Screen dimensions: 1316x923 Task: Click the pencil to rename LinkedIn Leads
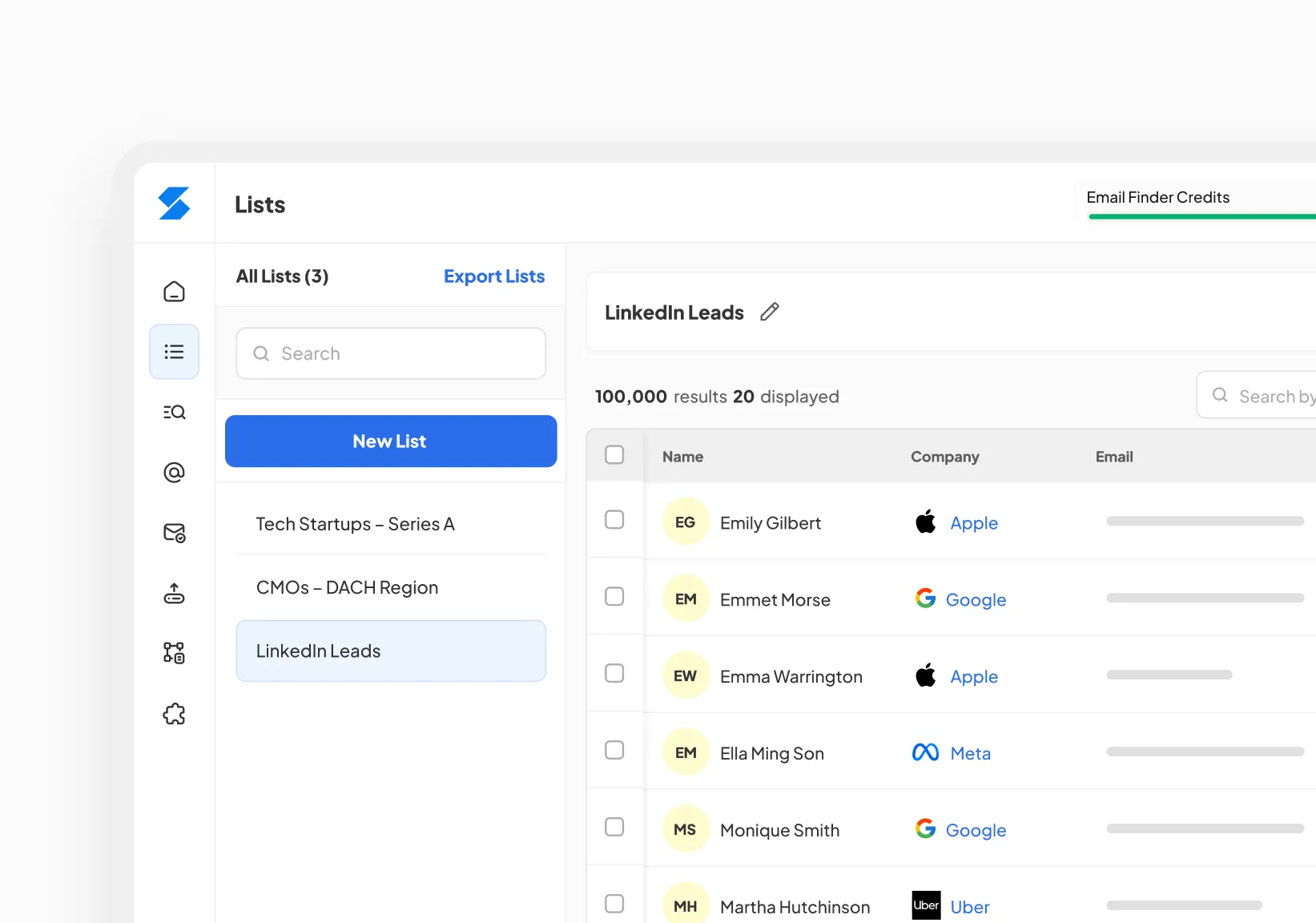(769, 312)
